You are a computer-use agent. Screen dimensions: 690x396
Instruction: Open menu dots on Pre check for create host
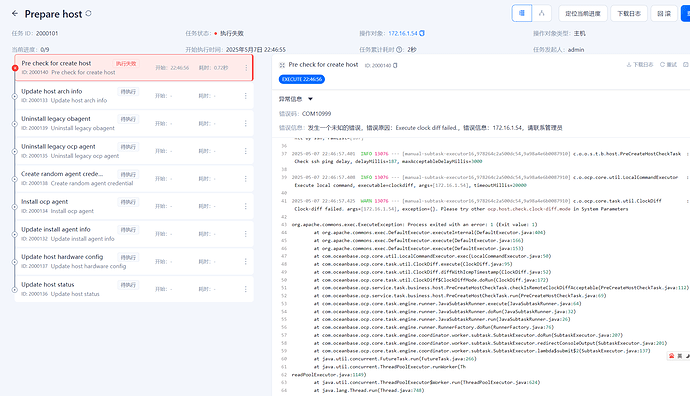tap(246, 68)
